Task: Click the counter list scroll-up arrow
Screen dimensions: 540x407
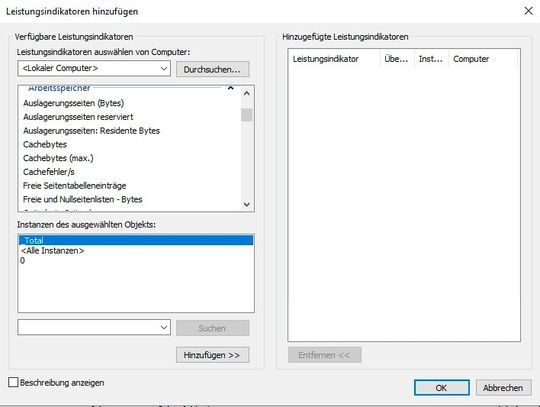Action: coord(247,93)
